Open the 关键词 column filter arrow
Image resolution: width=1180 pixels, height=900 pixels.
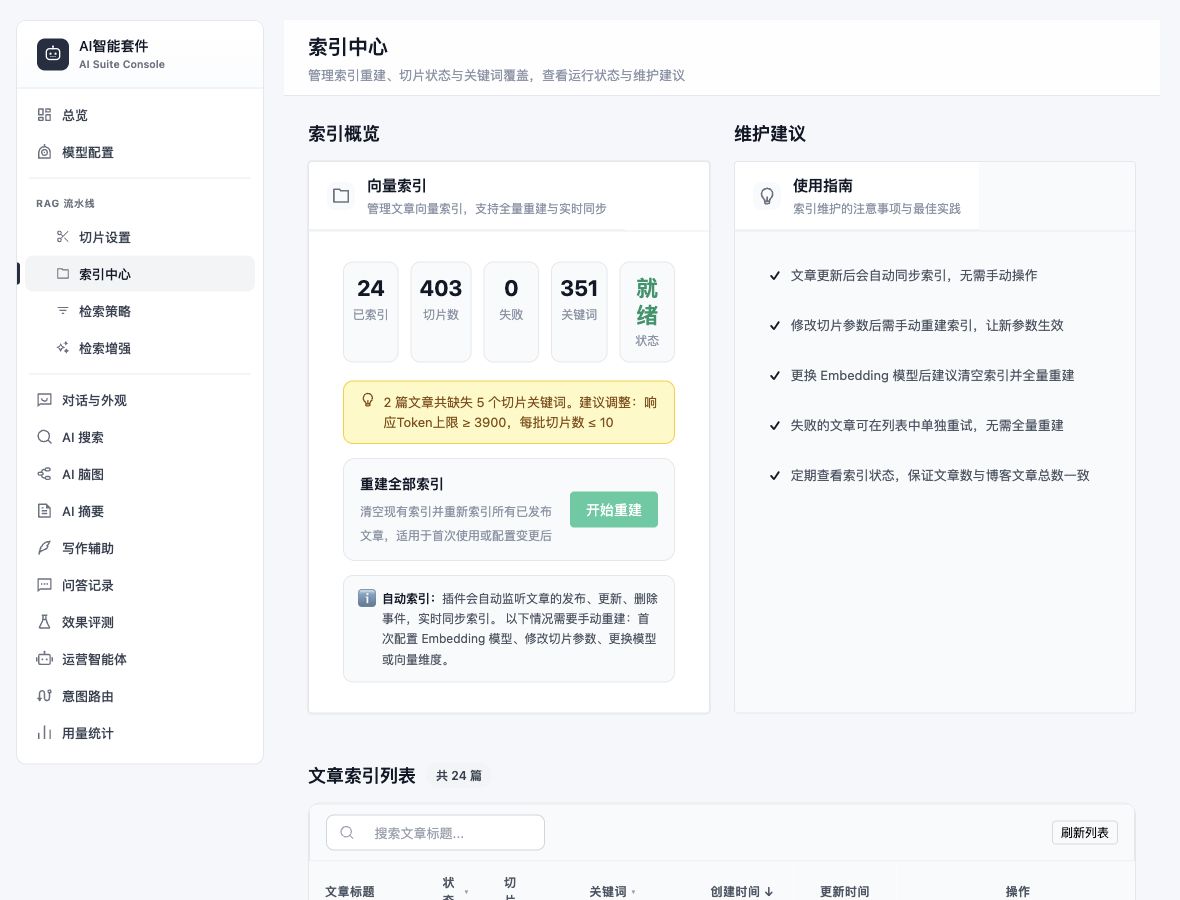pyautogui.click(x=634, y=892)
